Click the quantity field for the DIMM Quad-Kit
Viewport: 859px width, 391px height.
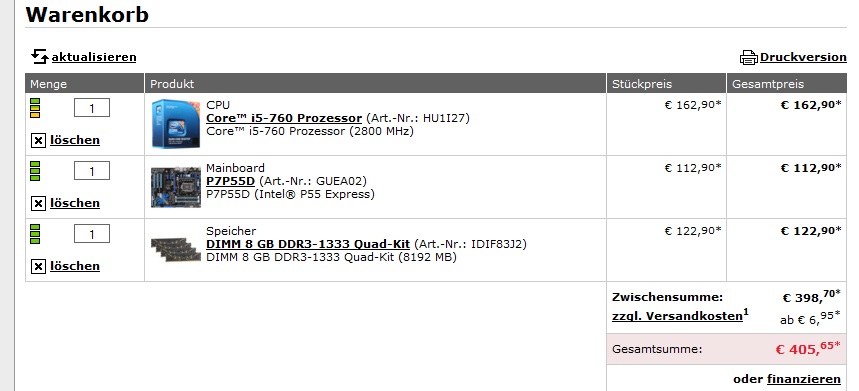click(x=92, y=234)
